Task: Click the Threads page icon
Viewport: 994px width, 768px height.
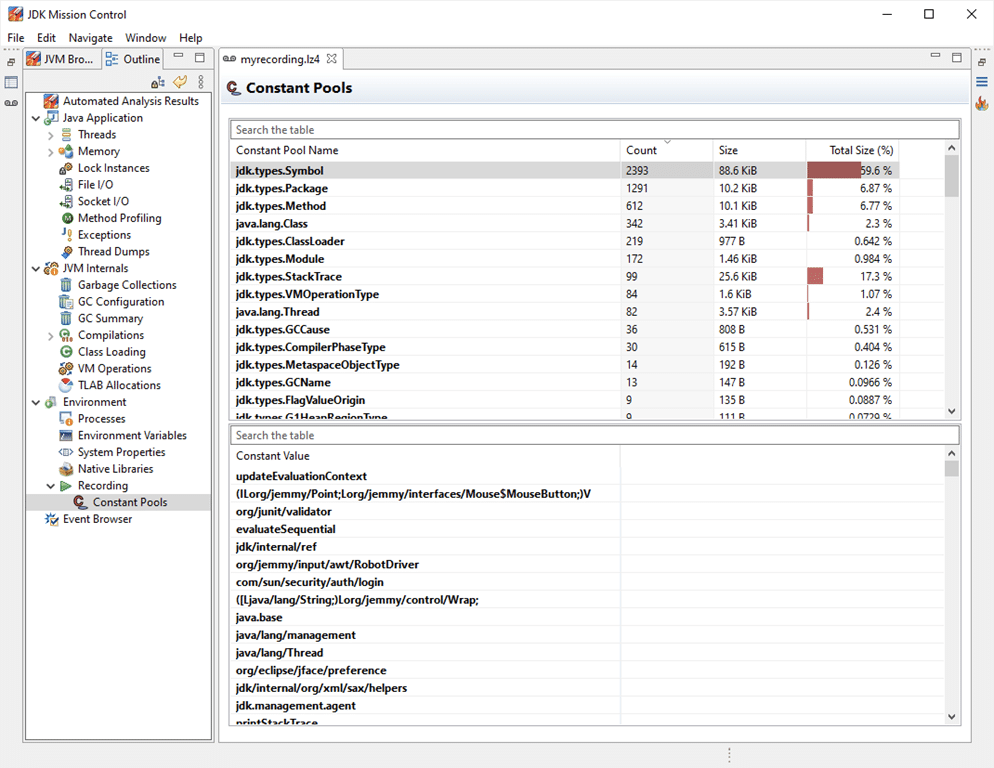Action: [66, 134]
